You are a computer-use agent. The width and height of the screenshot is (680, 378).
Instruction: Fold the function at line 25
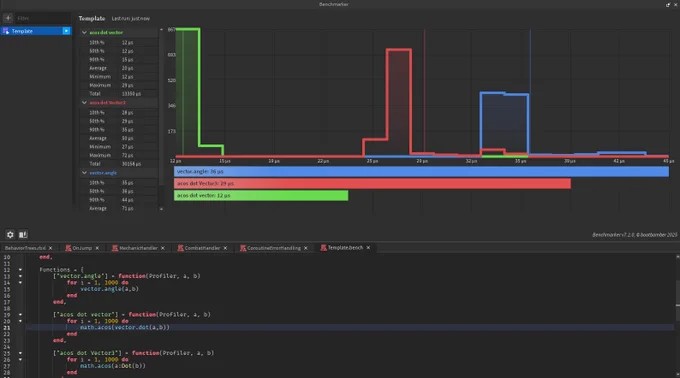pos(20,353)
